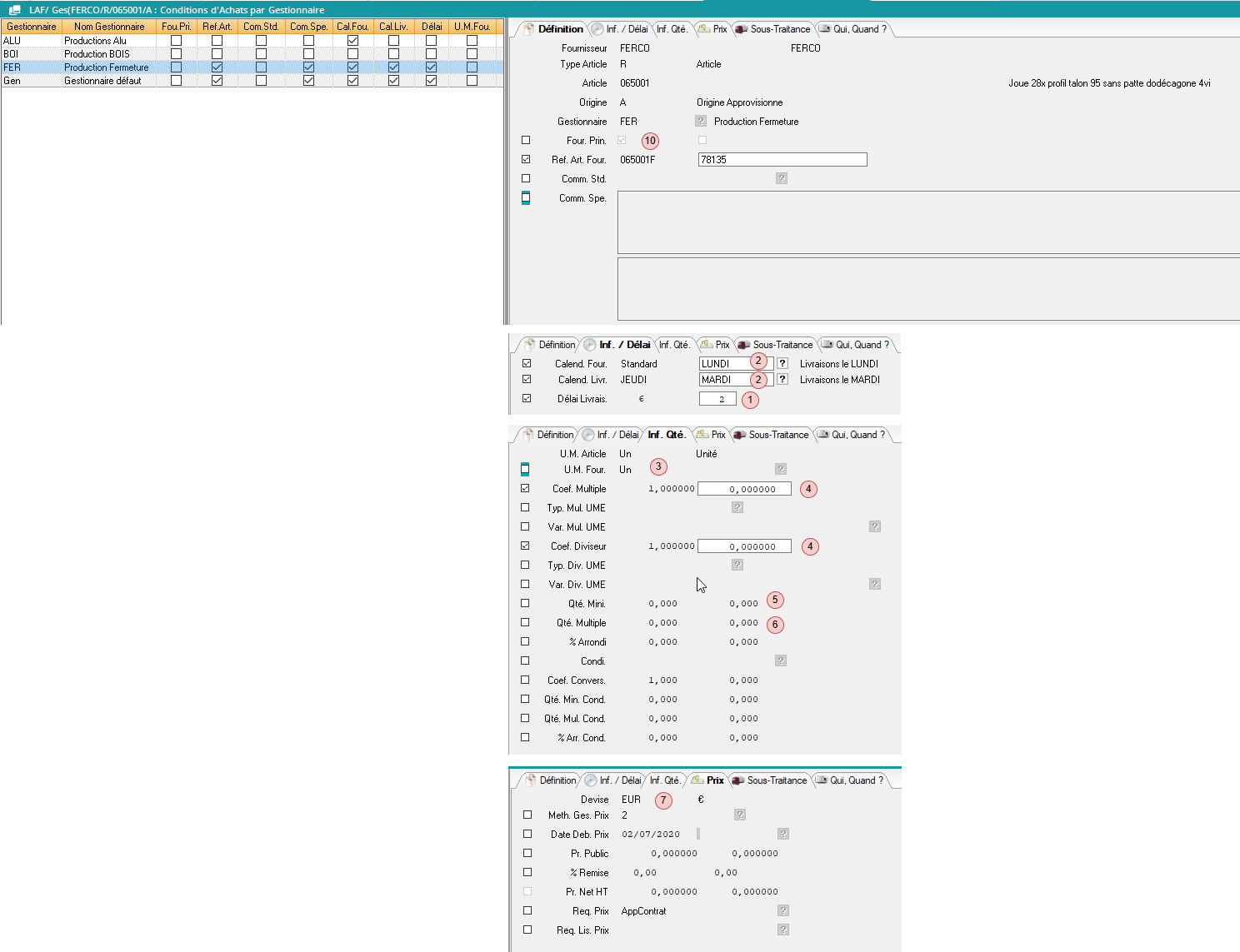This screenshot has height=952, width=1240.
Task: Click the lookup icon next to Gestionnaire FER
Action: [701, 121]
